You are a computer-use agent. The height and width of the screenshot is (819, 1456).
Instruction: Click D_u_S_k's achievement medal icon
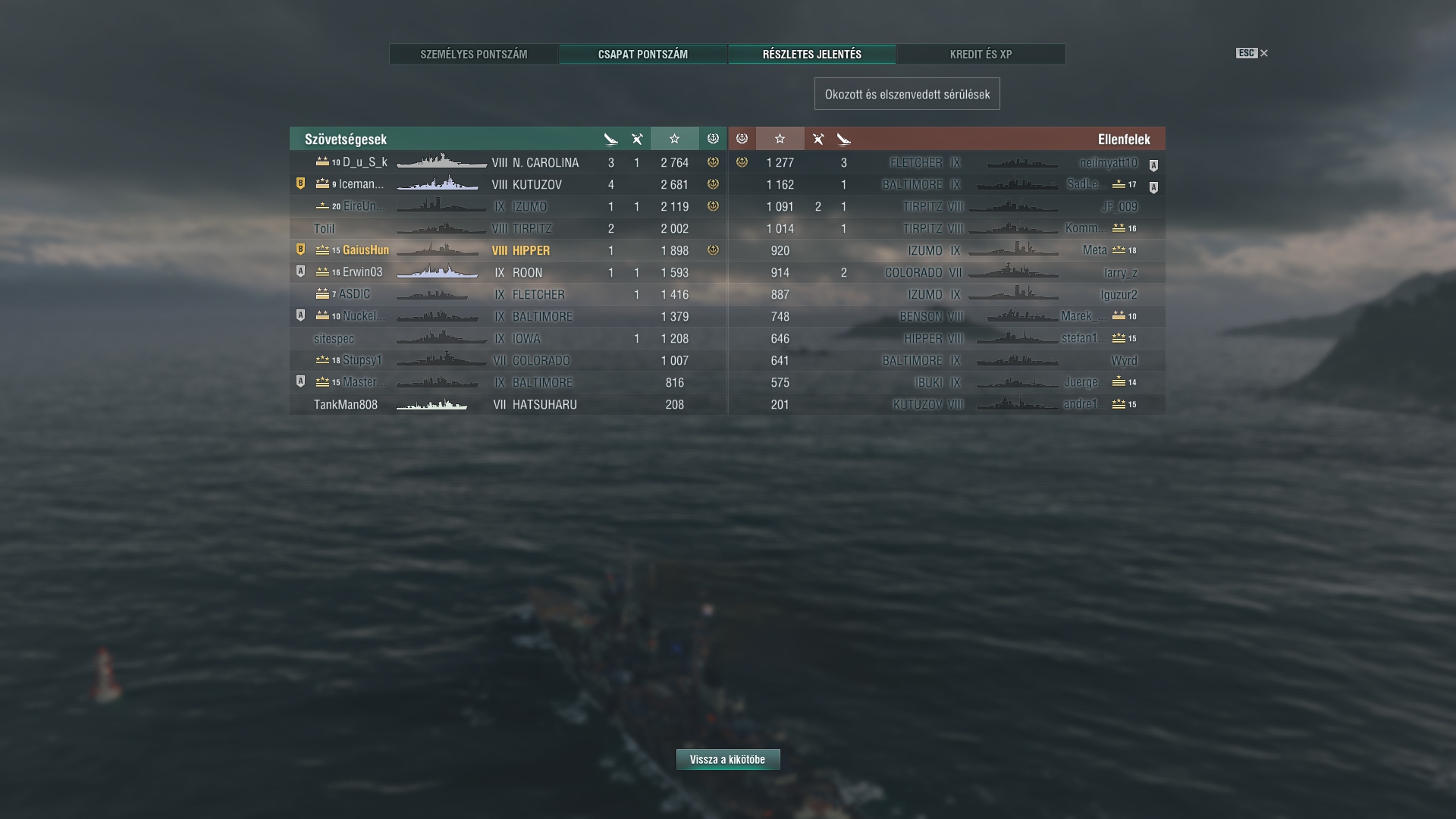(713, 162)
